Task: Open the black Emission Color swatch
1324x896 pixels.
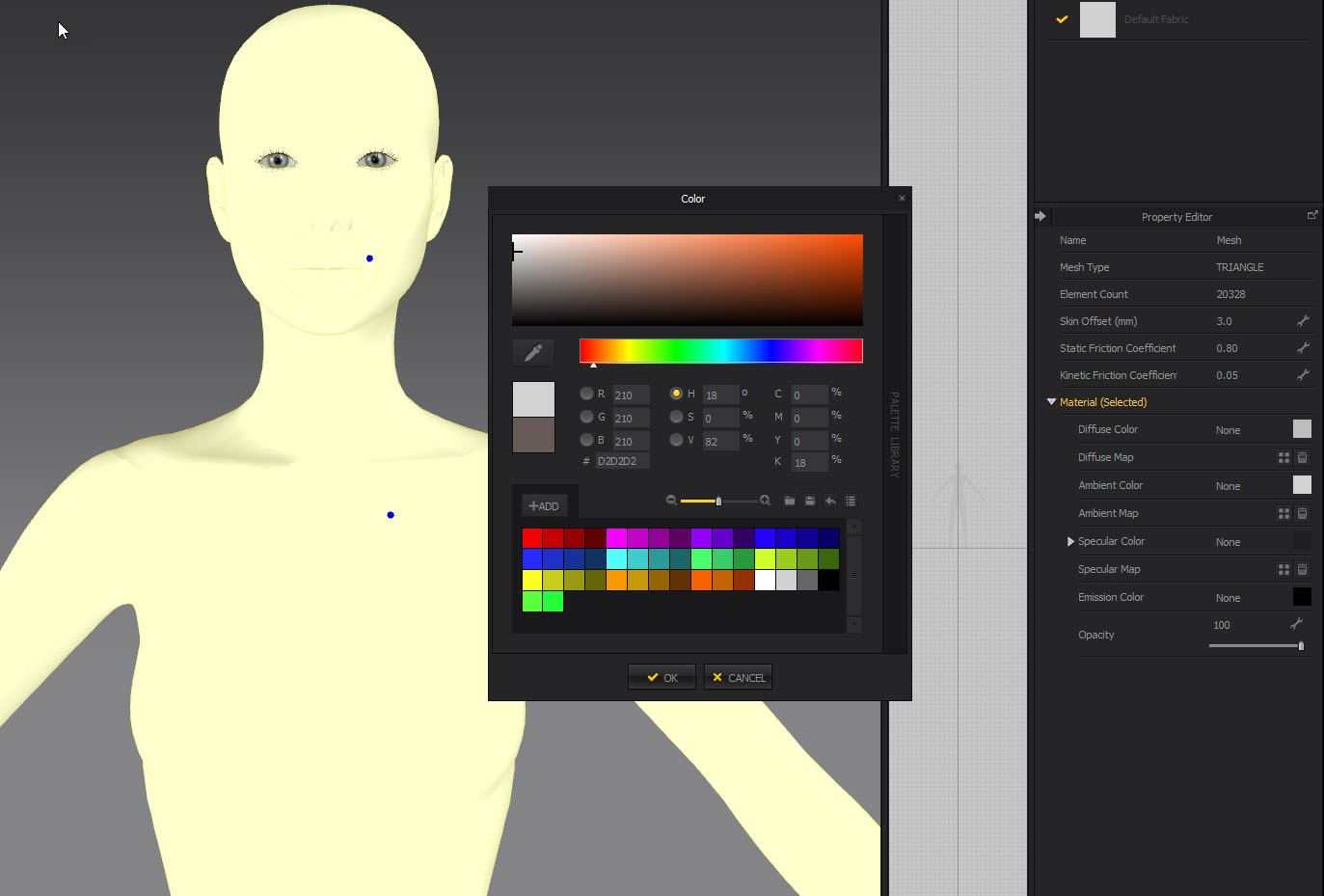Action: tap(1302, 597)
